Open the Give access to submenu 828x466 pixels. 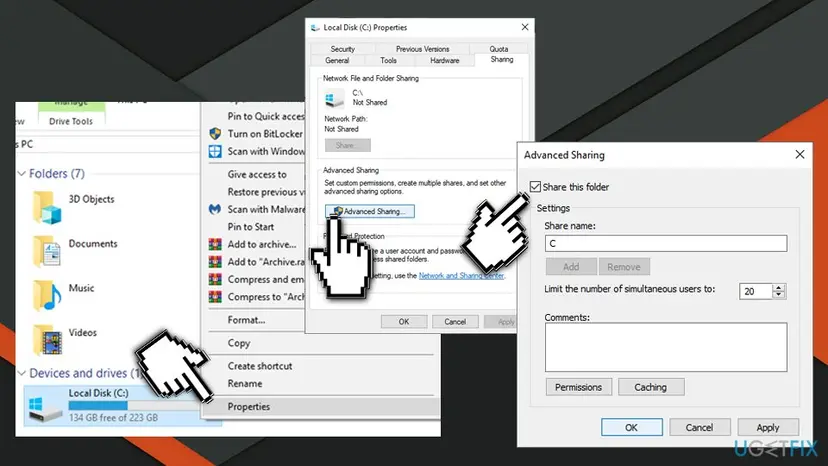257,174
